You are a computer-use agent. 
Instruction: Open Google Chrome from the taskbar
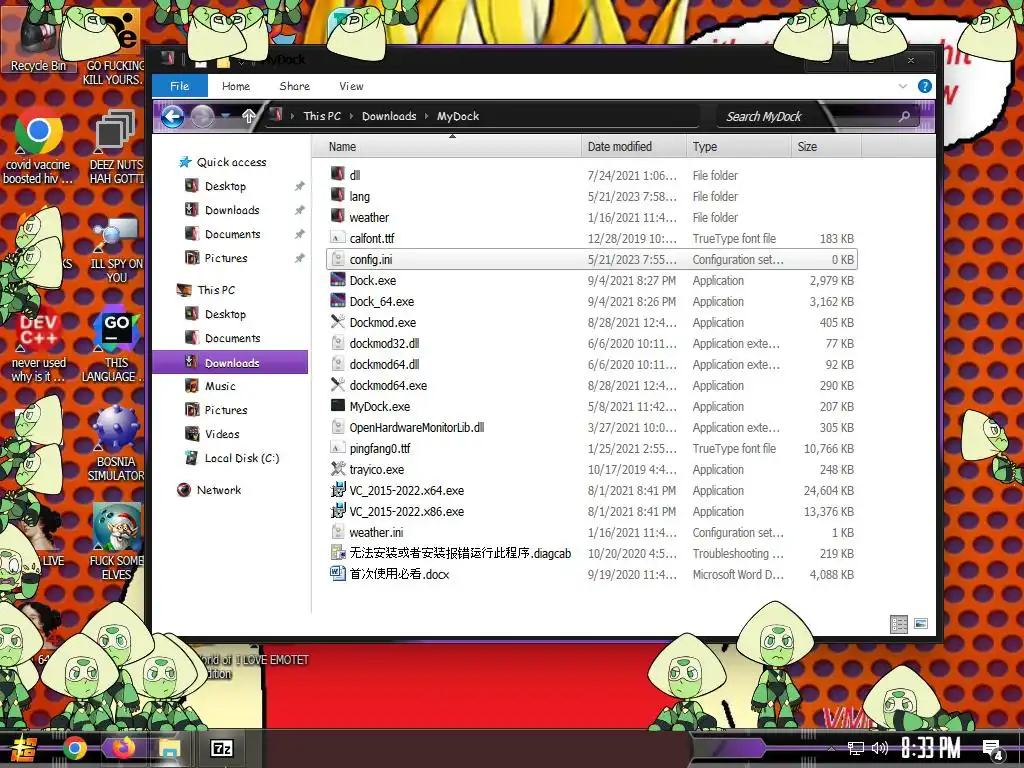tap(74, 748)
